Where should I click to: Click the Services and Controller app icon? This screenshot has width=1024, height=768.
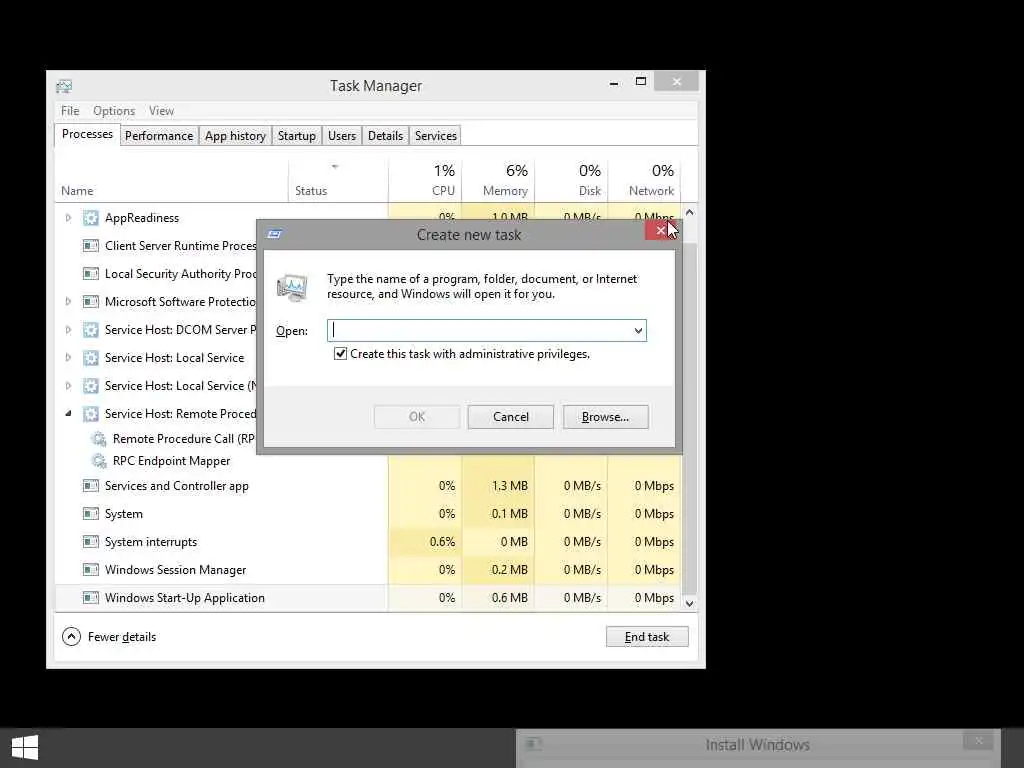91,486
